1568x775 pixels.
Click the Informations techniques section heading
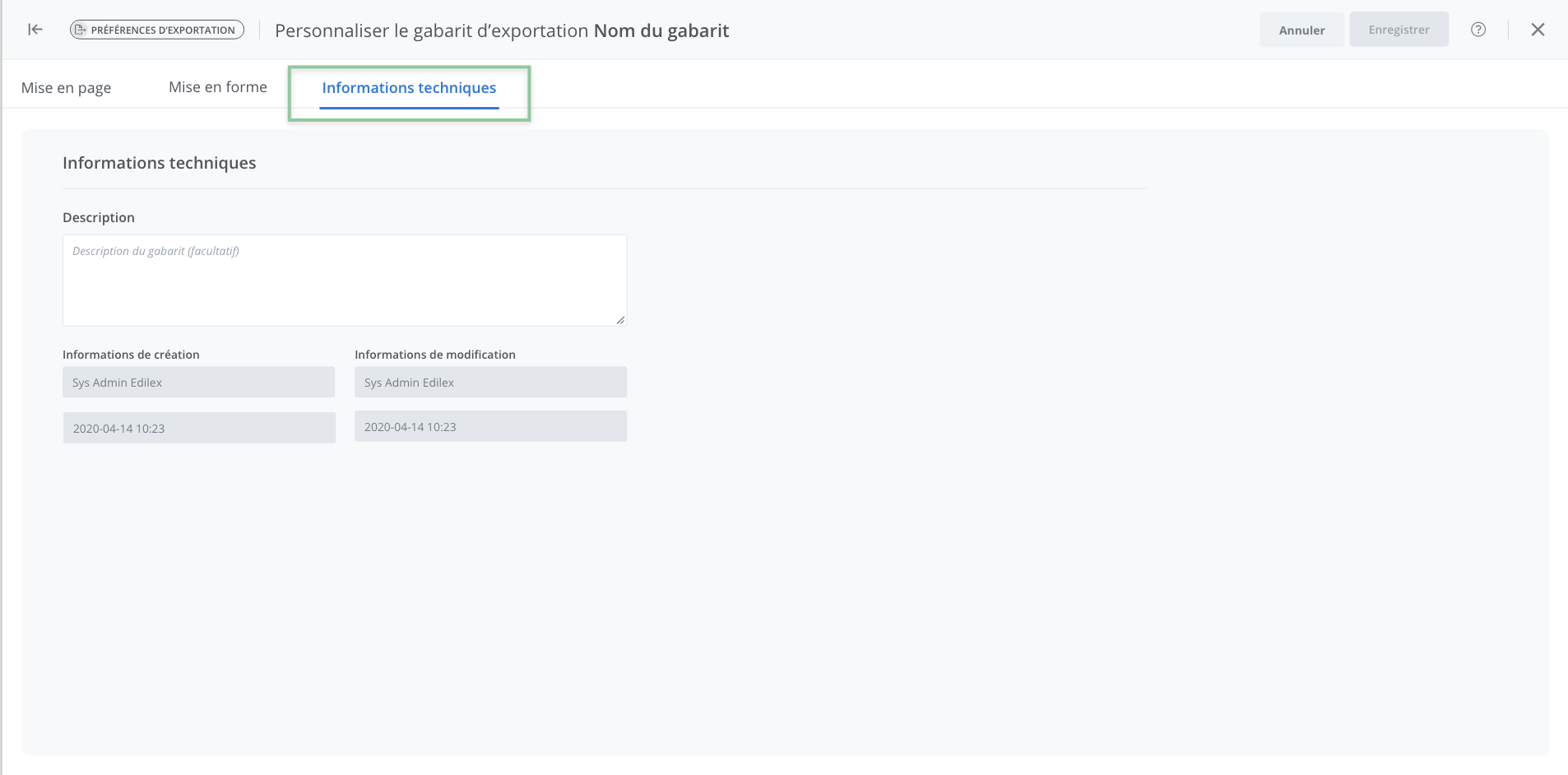pyautogui.click(x=160, y=163)
